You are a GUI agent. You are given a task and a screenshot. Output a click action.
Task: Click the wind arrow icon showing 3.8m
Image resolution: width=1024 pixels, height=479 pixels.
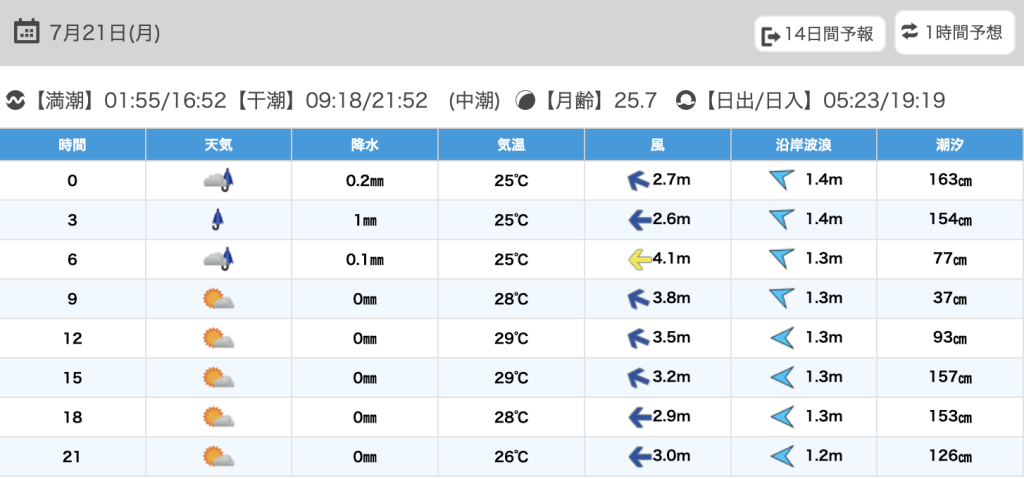pos(638,299)
